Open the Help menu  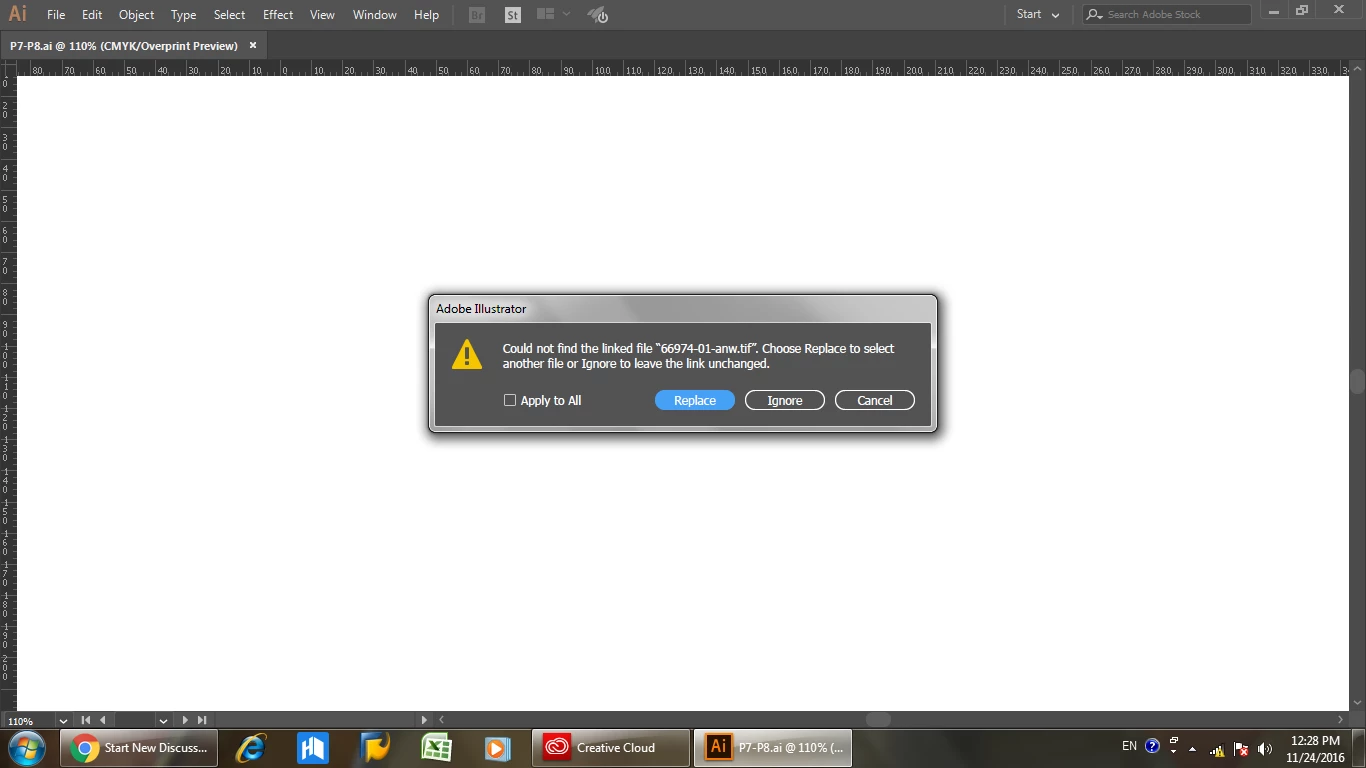pos(426,15)
